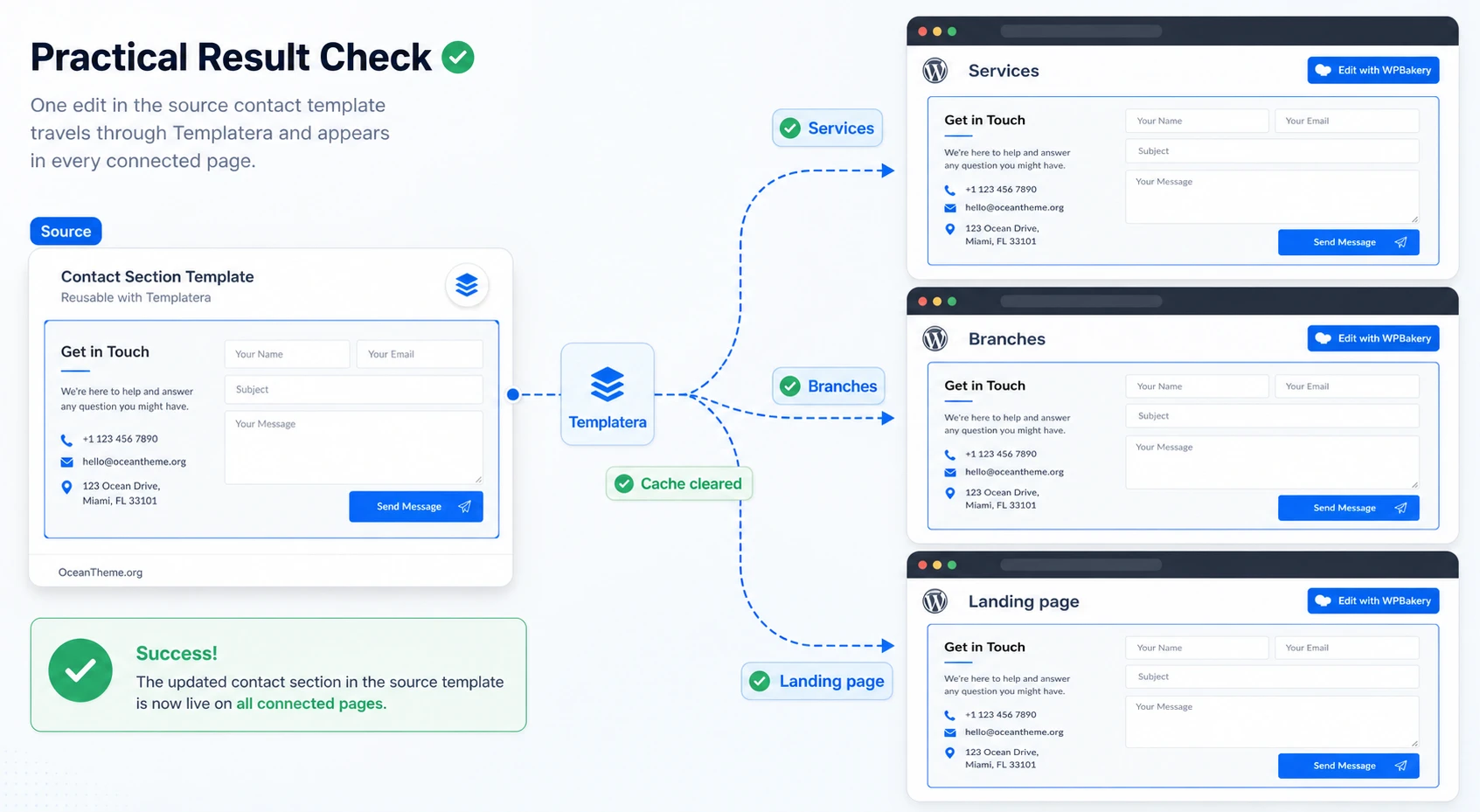Click the location pin icon in Landing page window
Image resolution: width=1480 pixels, height=812 pixels.
950,753
